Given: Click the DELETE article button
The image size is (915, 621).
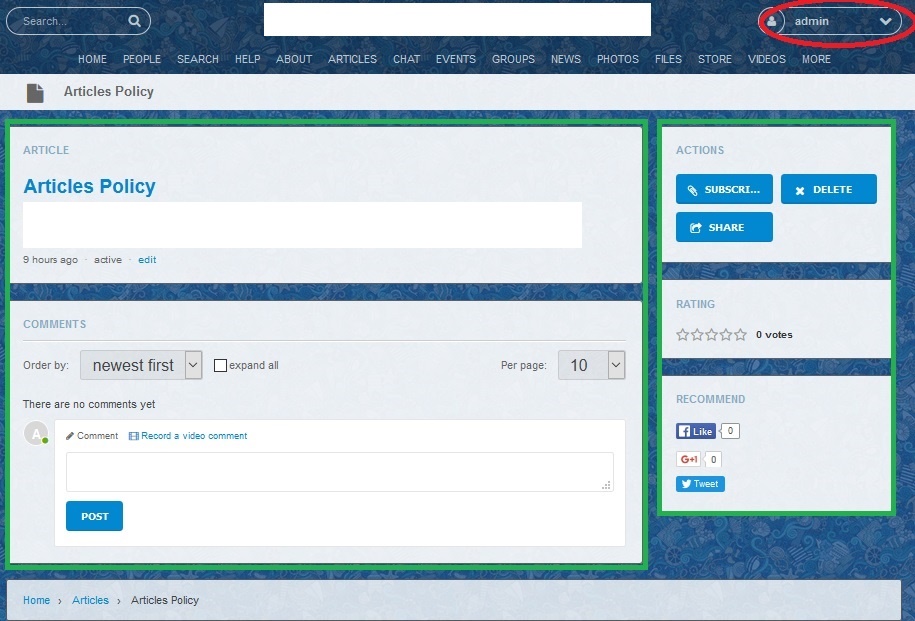Looking at the screenshot, I should tap(828, 189).
